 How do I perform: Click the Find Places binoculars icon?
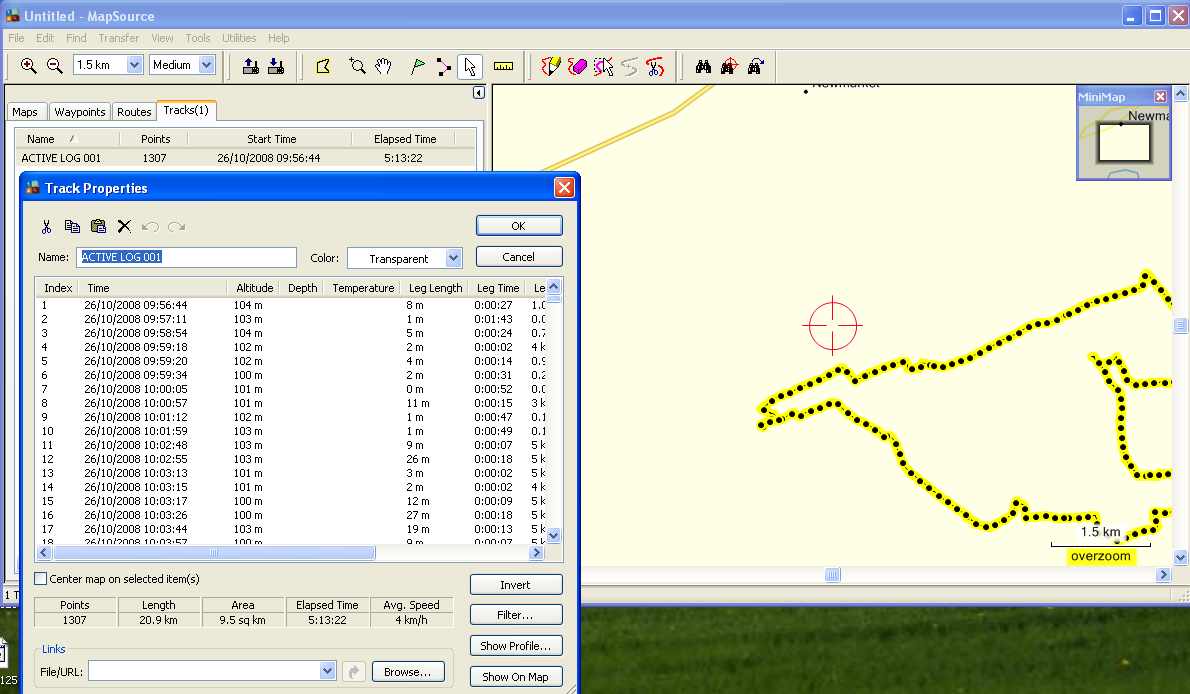703,66
